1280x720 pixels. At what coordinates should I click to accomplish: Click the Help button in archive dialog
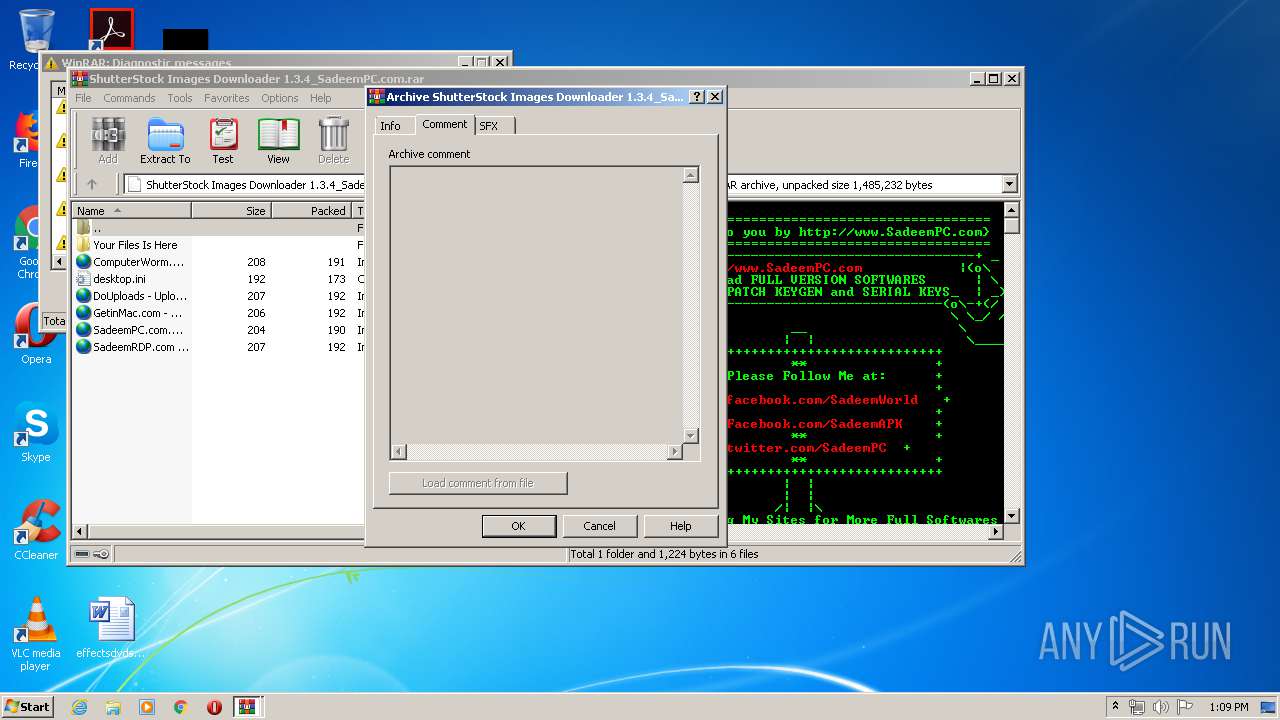pyautogui.click(x=680, y=526)
